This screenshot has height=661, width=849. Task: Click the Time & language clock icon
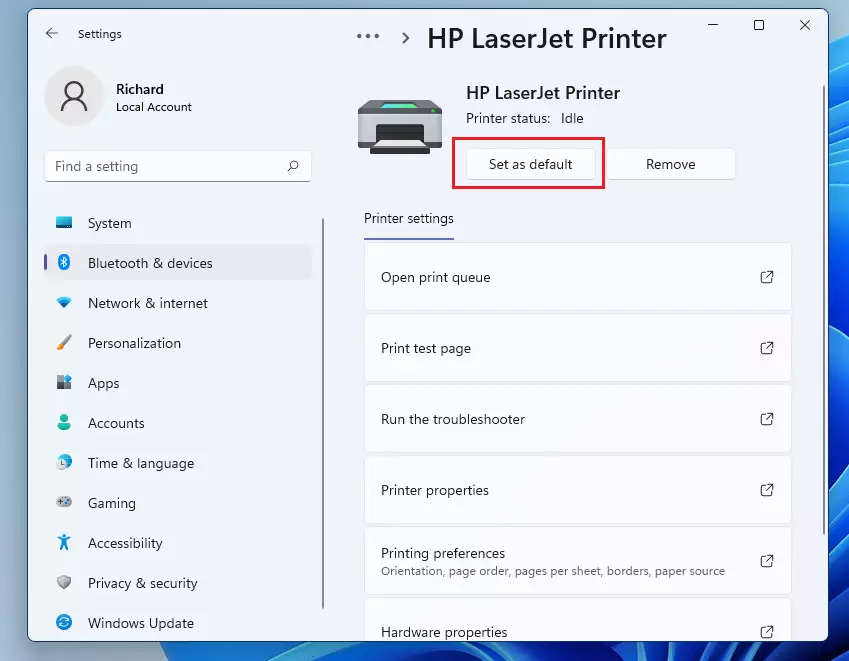[64, 462]
